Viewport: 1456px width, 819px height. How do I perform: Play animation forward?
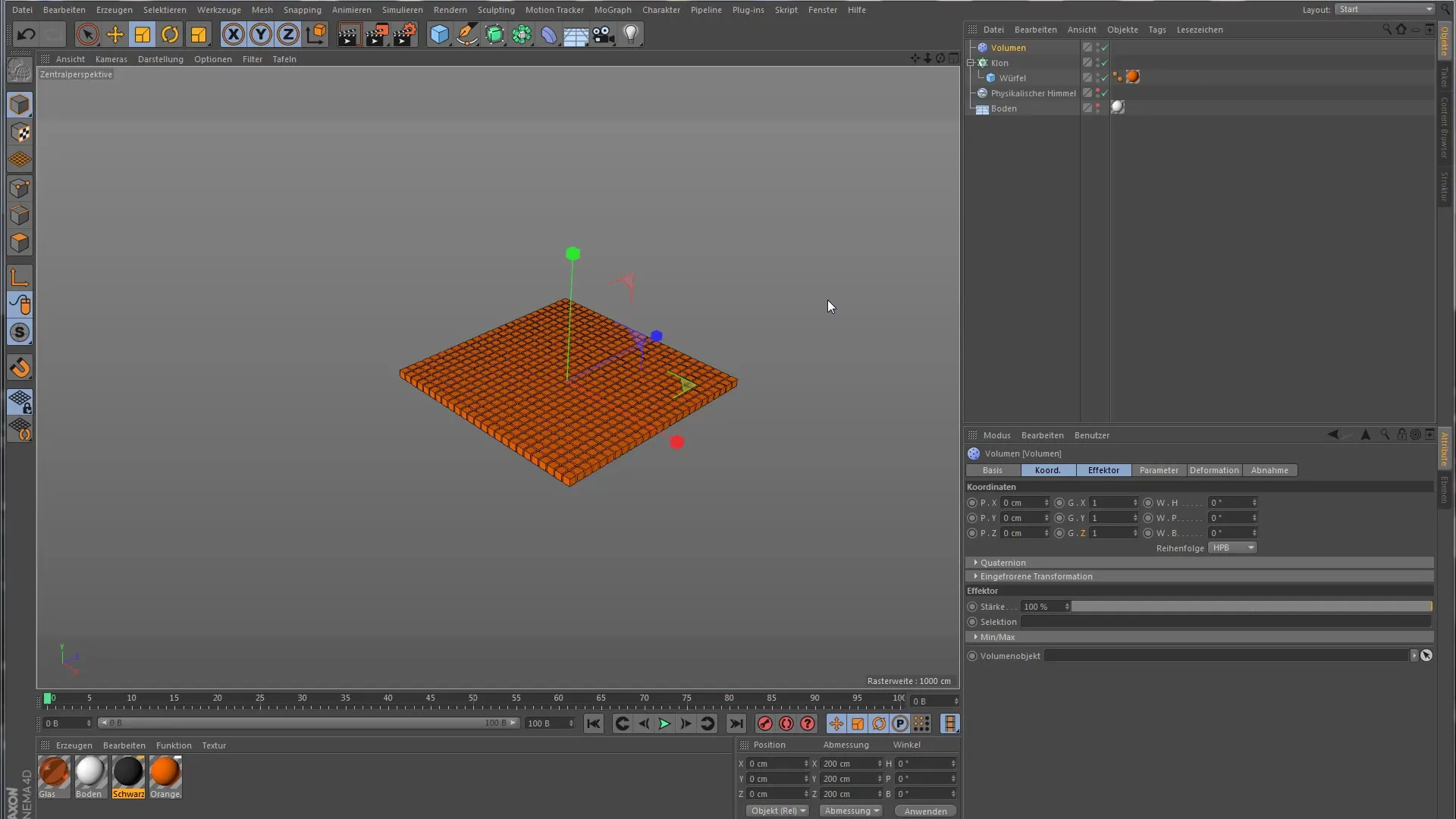click(664, 723)
